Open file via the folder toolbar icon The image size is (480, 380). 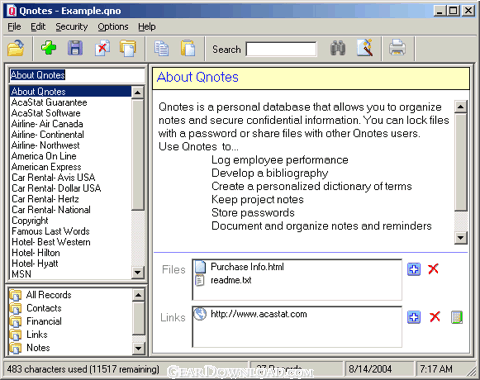pos(16,48)
